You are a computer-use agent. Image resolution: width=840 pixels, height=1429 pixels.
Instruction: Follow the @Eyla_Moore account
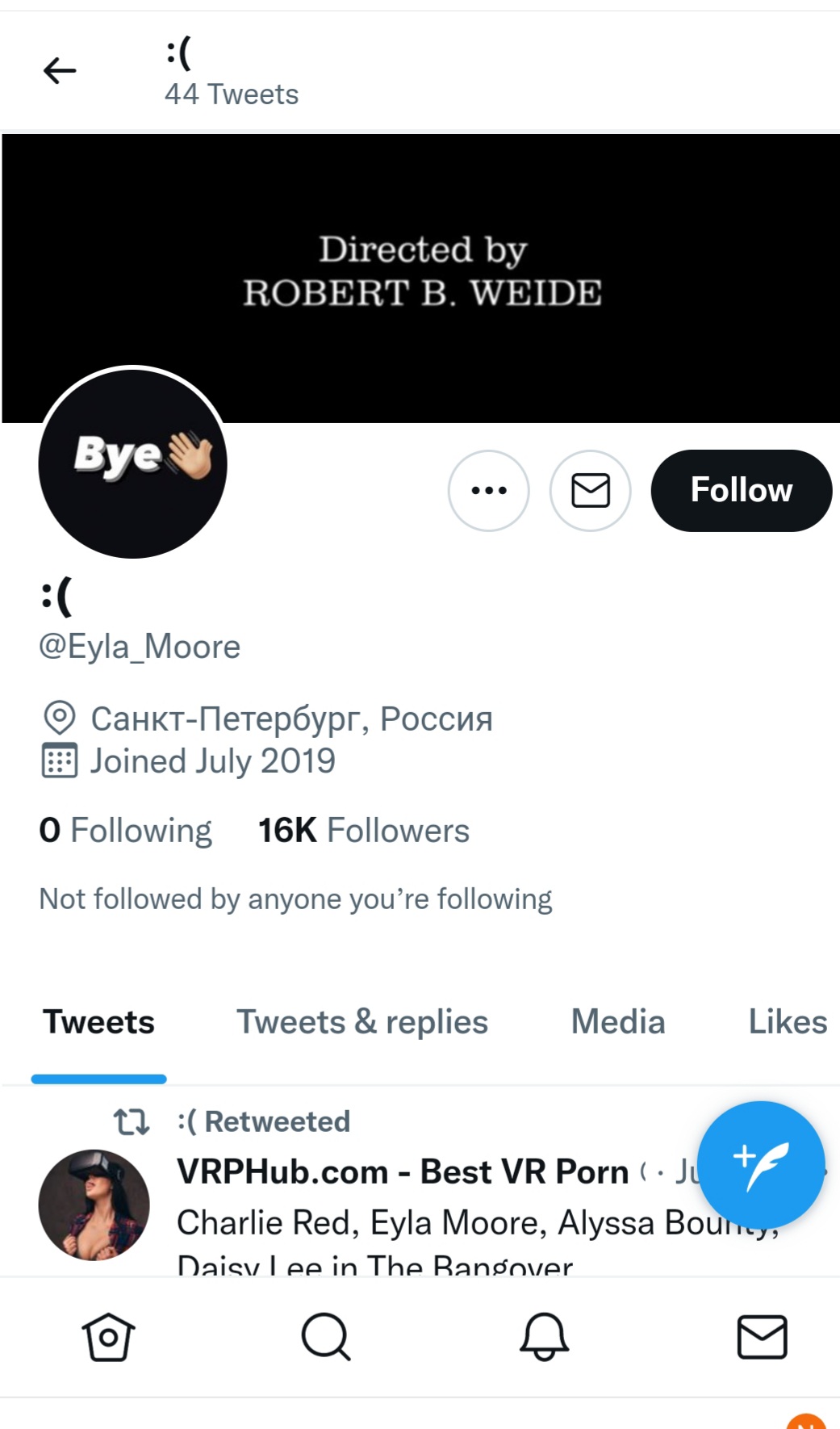[741, 490]
